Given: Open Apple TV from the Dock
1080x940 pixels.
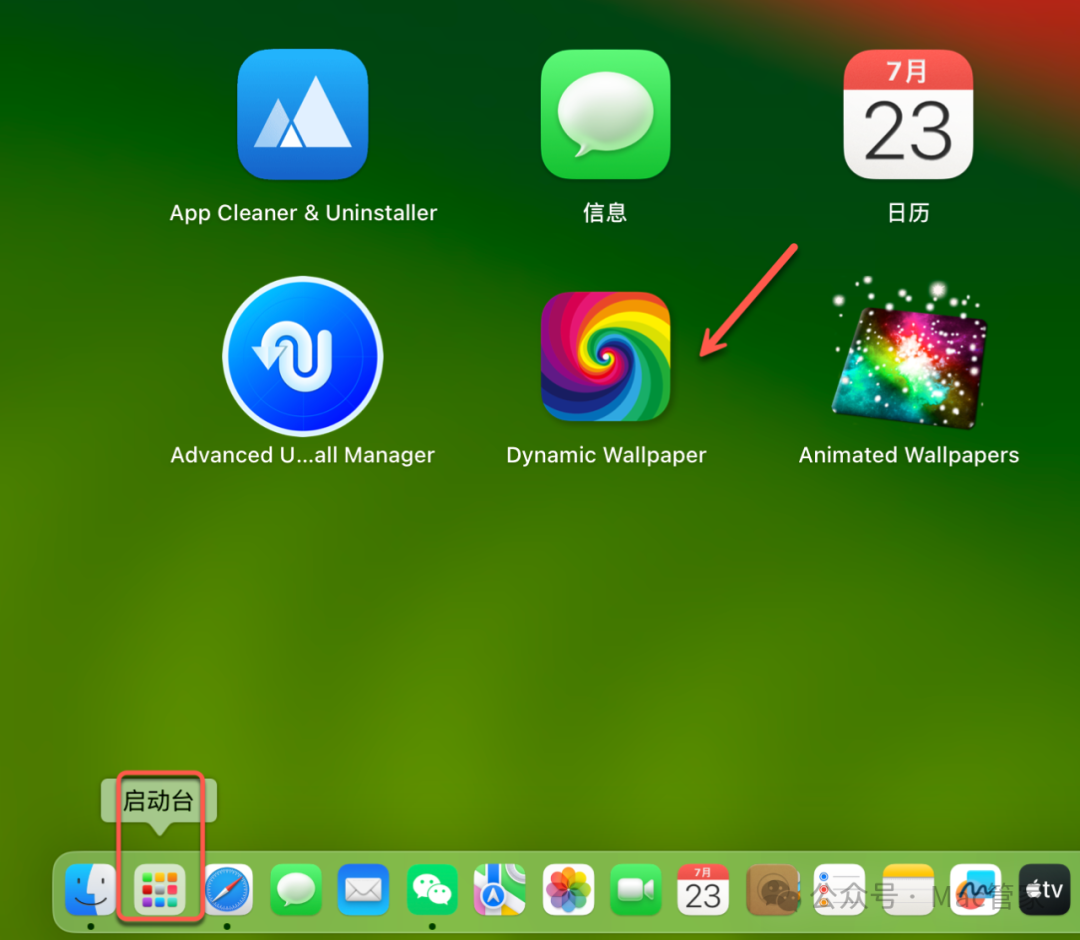Looking at the screenshot, I should [1044, 889].
